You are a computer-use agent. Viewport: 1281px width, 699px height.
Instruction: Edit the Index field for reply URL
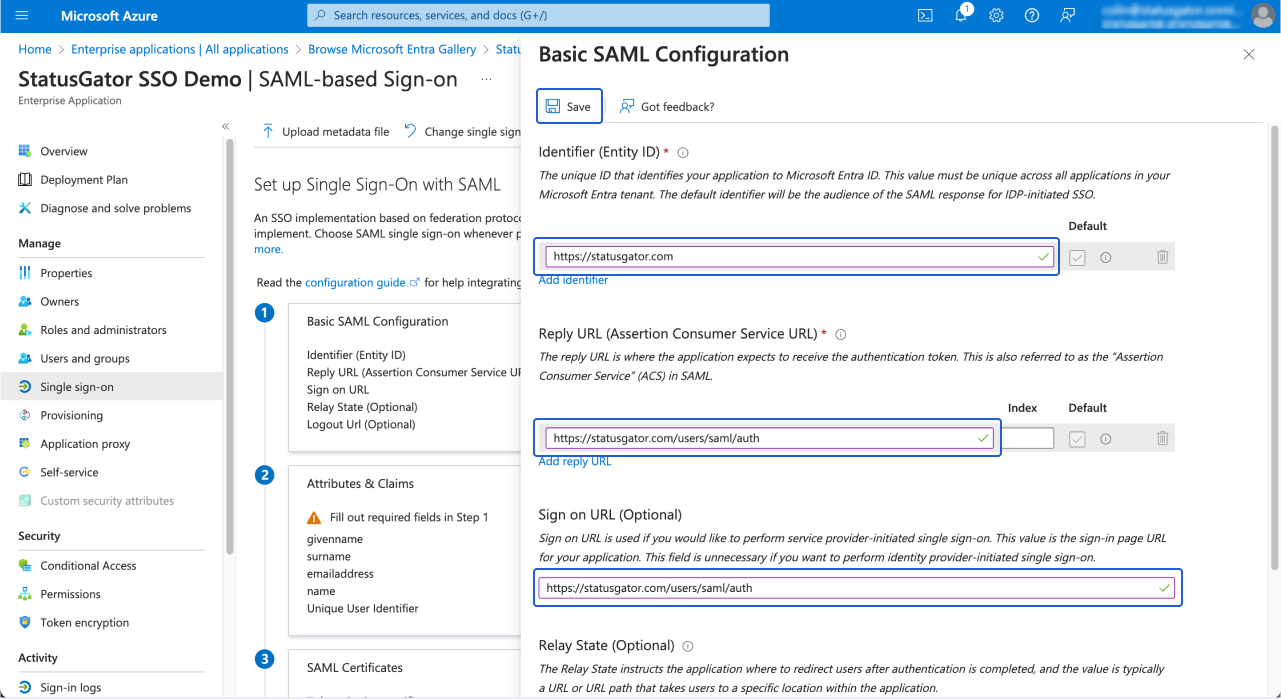pyautogui.click(x=1027, y=438)
